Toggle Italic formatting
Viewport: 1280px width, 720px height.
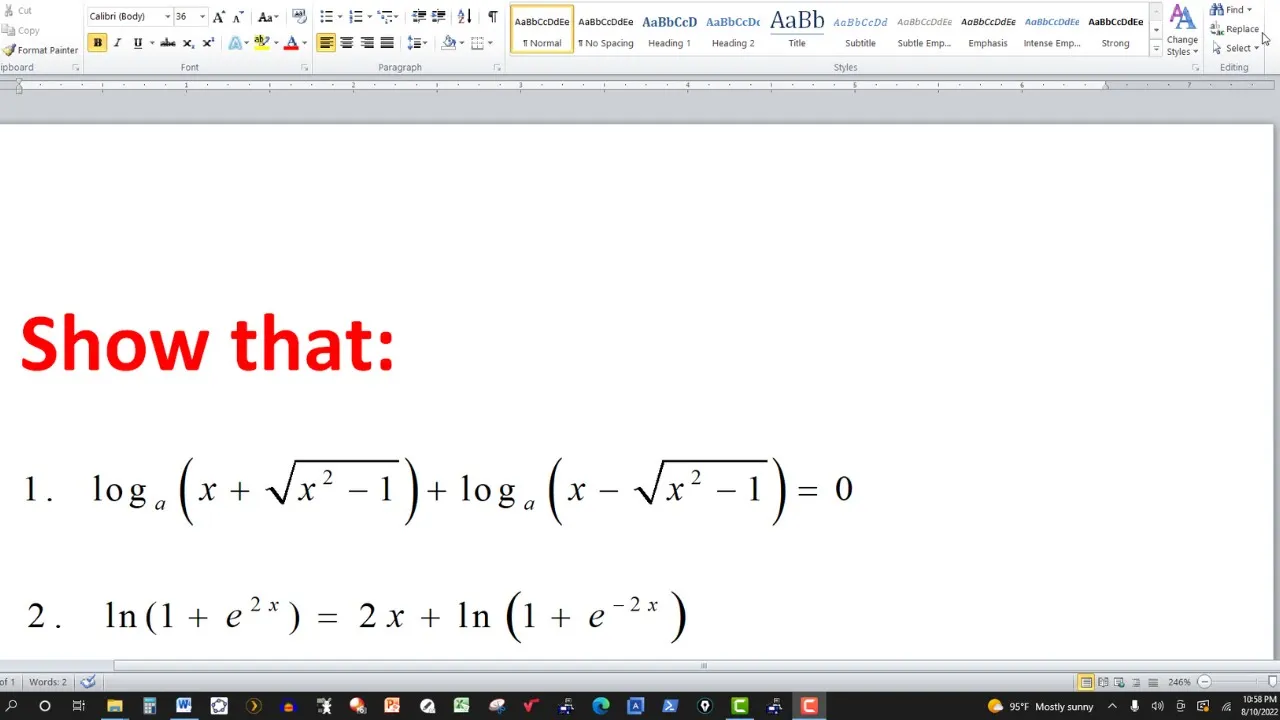point(117,43)
